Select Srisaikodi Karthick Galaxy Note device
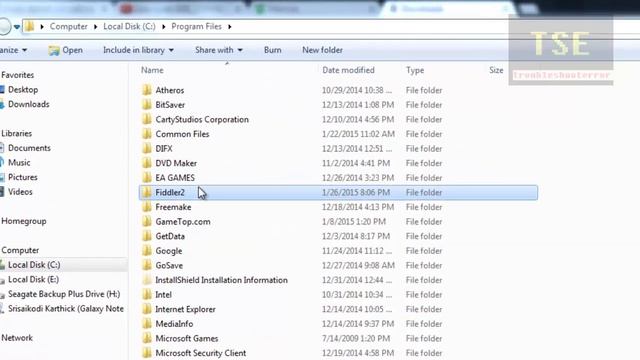Screen dimensions: 640x360 click(x=66, y=309)
